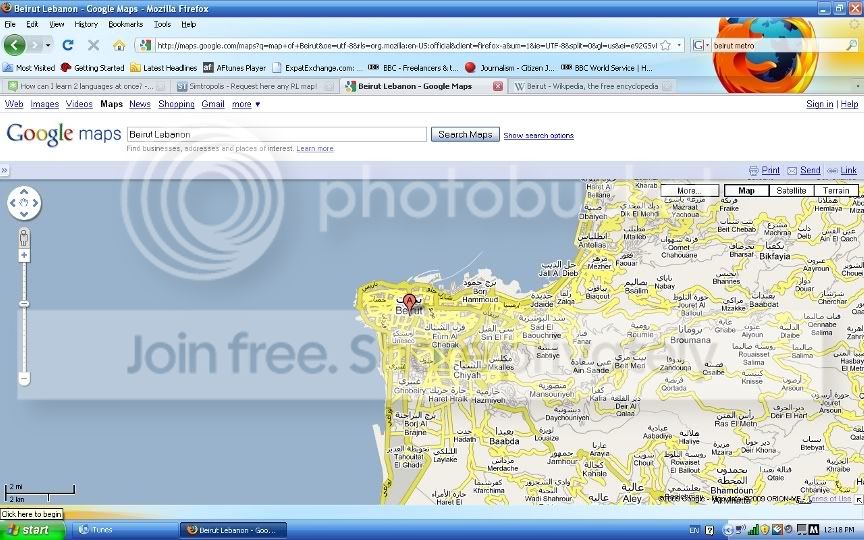
Task: Click the Search Maps button
Action: pos(465,134)
